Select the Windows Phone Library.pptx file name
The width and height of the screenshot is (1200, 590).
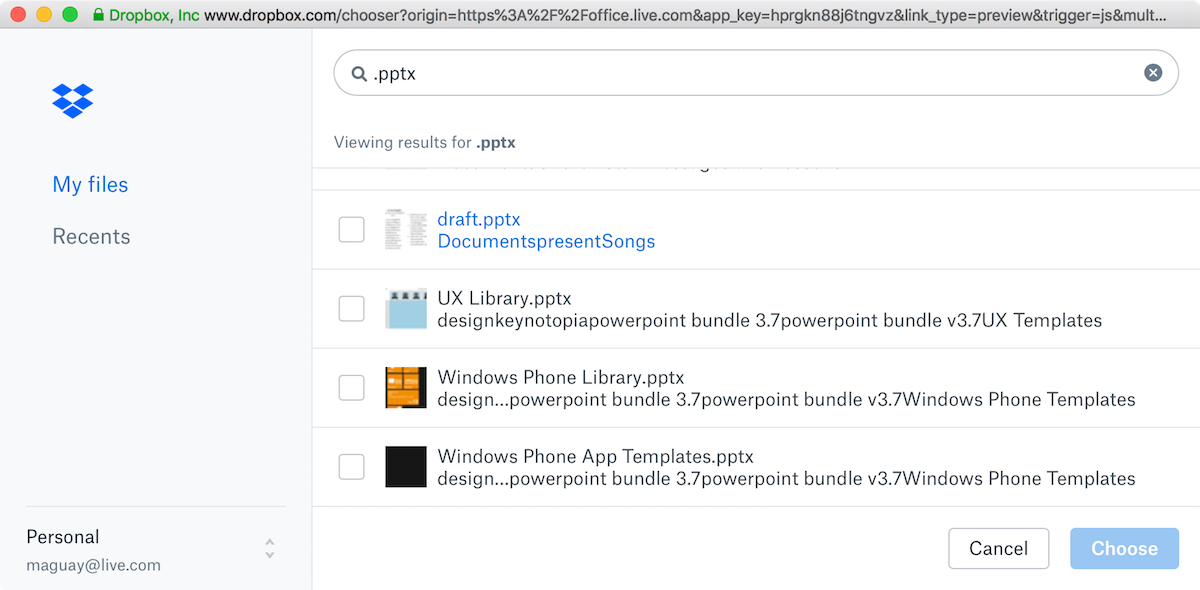(561, 377)
